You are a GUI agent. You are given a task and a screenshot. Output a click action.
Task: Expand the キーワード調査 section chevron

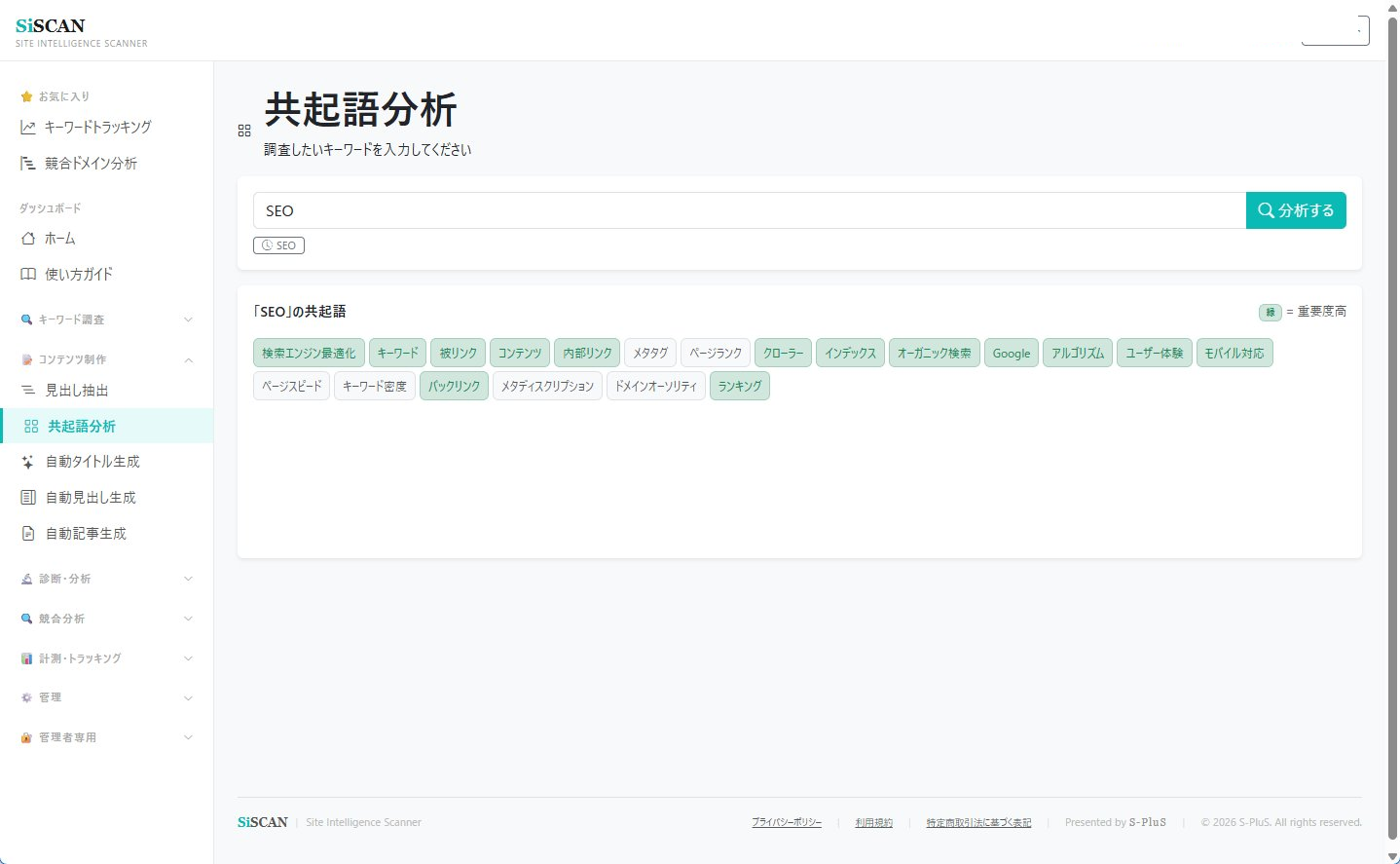click(x=188, y=320)
